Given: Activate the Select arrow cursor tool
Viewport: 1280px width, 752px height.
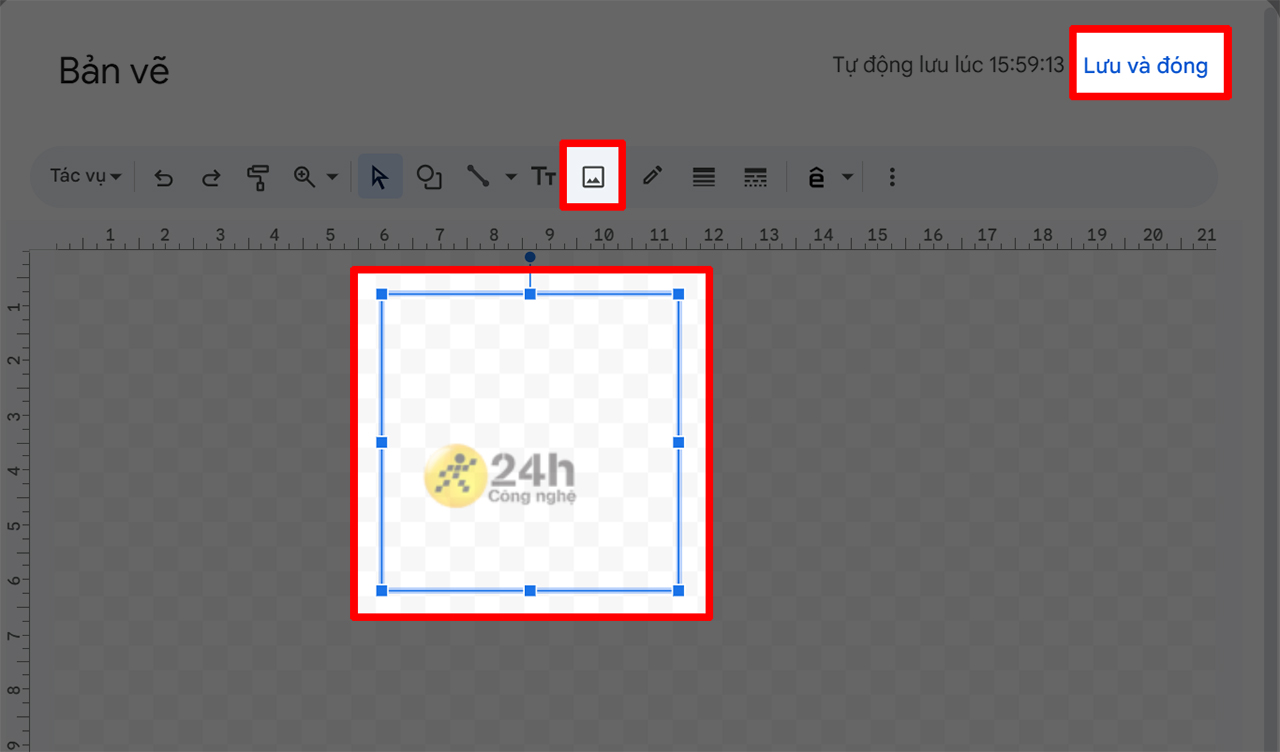Looking at the screenshot, I should [380, 177].
